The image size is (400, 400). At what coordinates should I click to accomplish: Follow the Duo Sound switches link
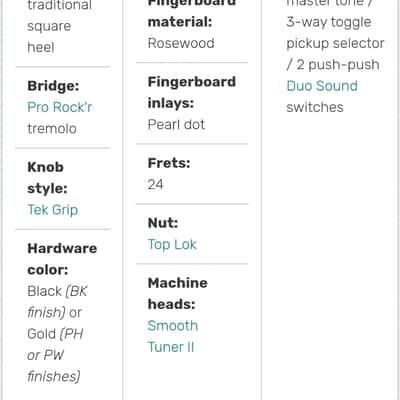[322, 86]
